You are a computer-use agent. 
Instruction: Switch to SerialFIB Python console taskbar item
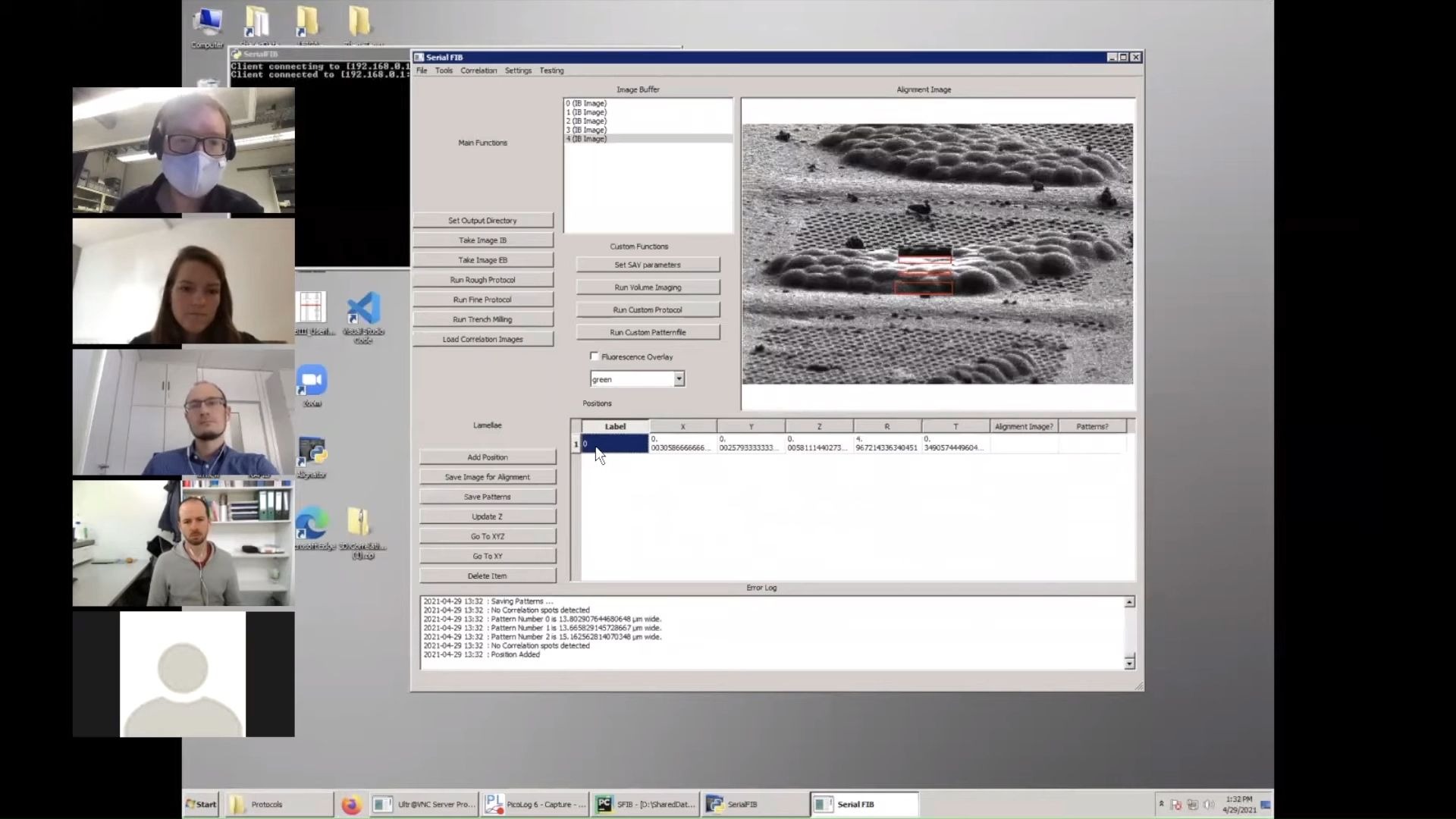[x=756, y=805]
